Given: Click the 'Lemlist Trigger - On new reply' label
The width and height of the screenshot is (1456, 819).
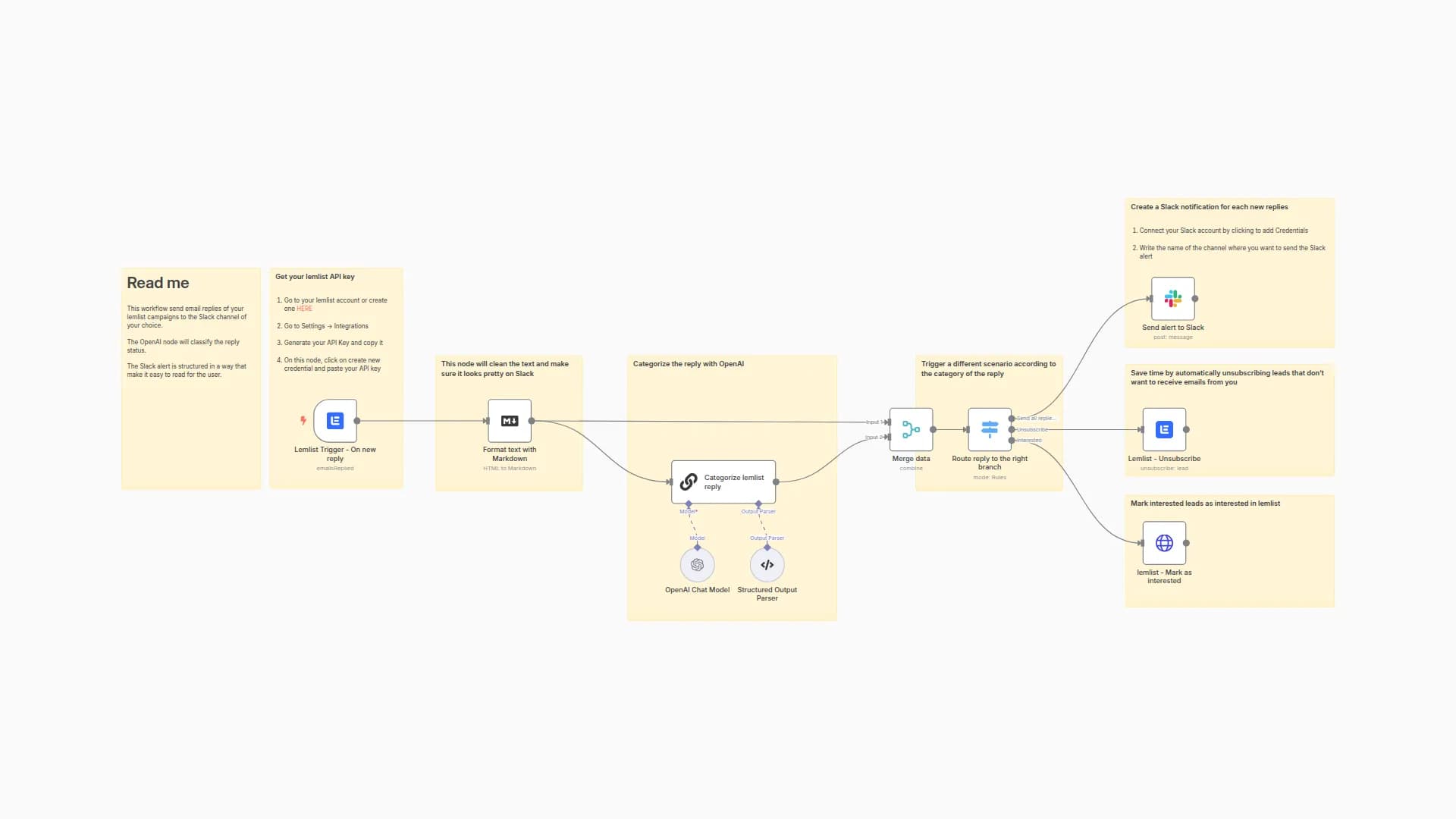Looking at the screenshot, I should (x=335, y=454).
